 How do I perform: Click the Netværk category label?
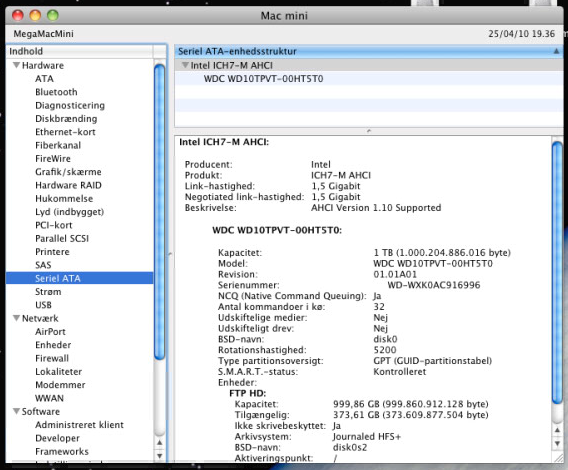point(40,318)
